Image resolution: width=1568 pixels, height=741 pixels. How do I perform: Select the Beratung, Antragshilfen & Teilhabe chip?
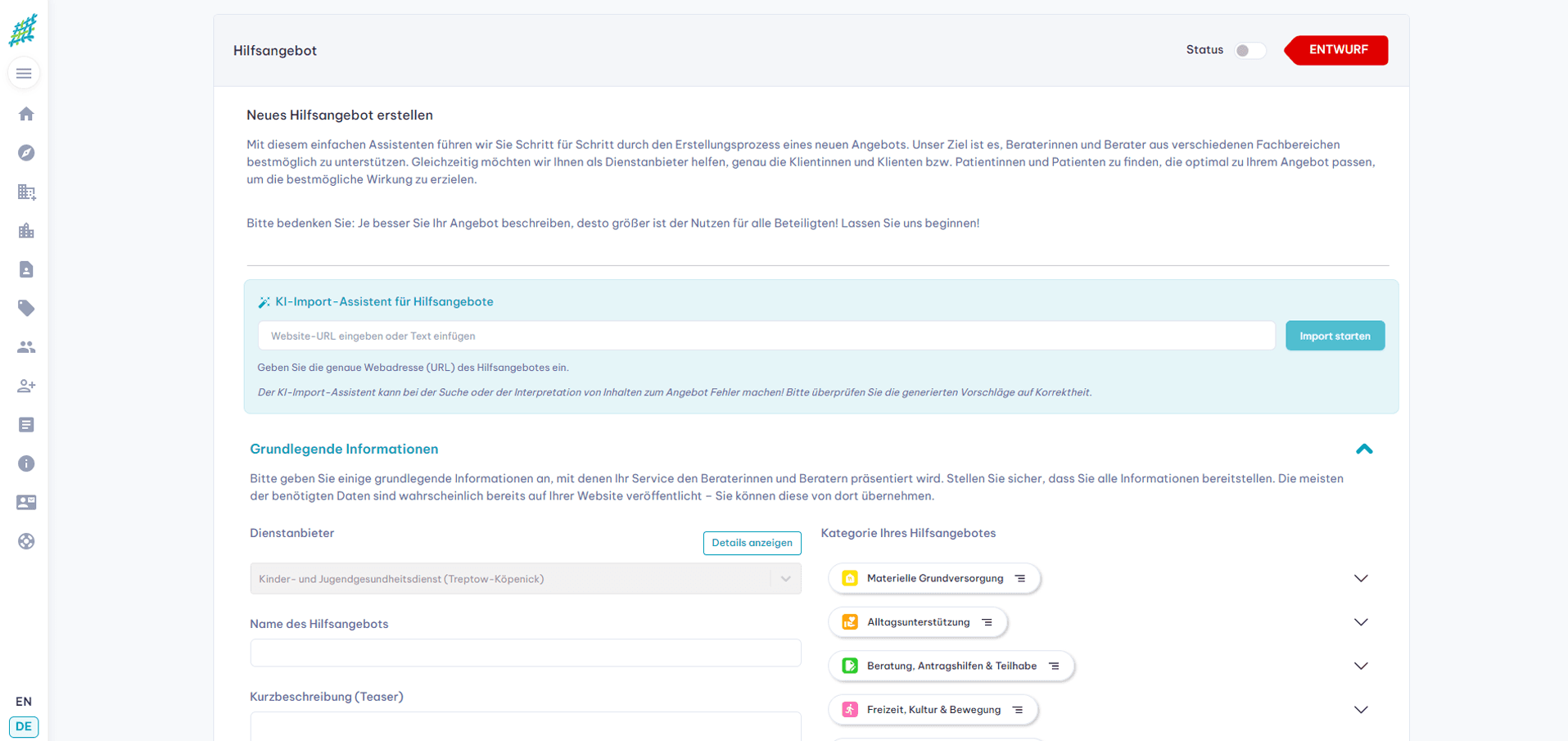click(x=951, y=666)
